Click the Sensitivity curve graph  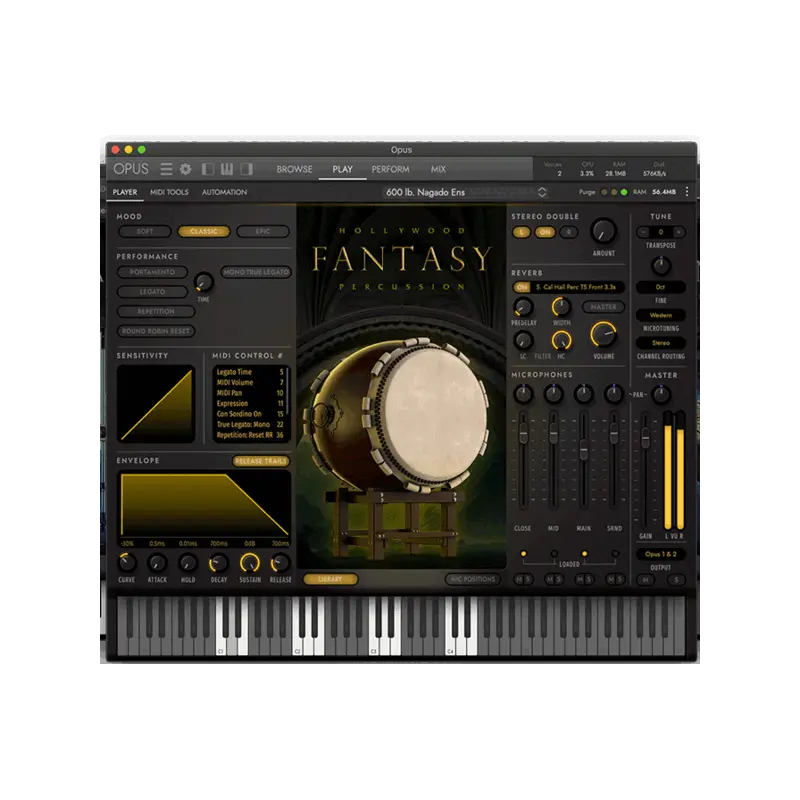point(156,404)
